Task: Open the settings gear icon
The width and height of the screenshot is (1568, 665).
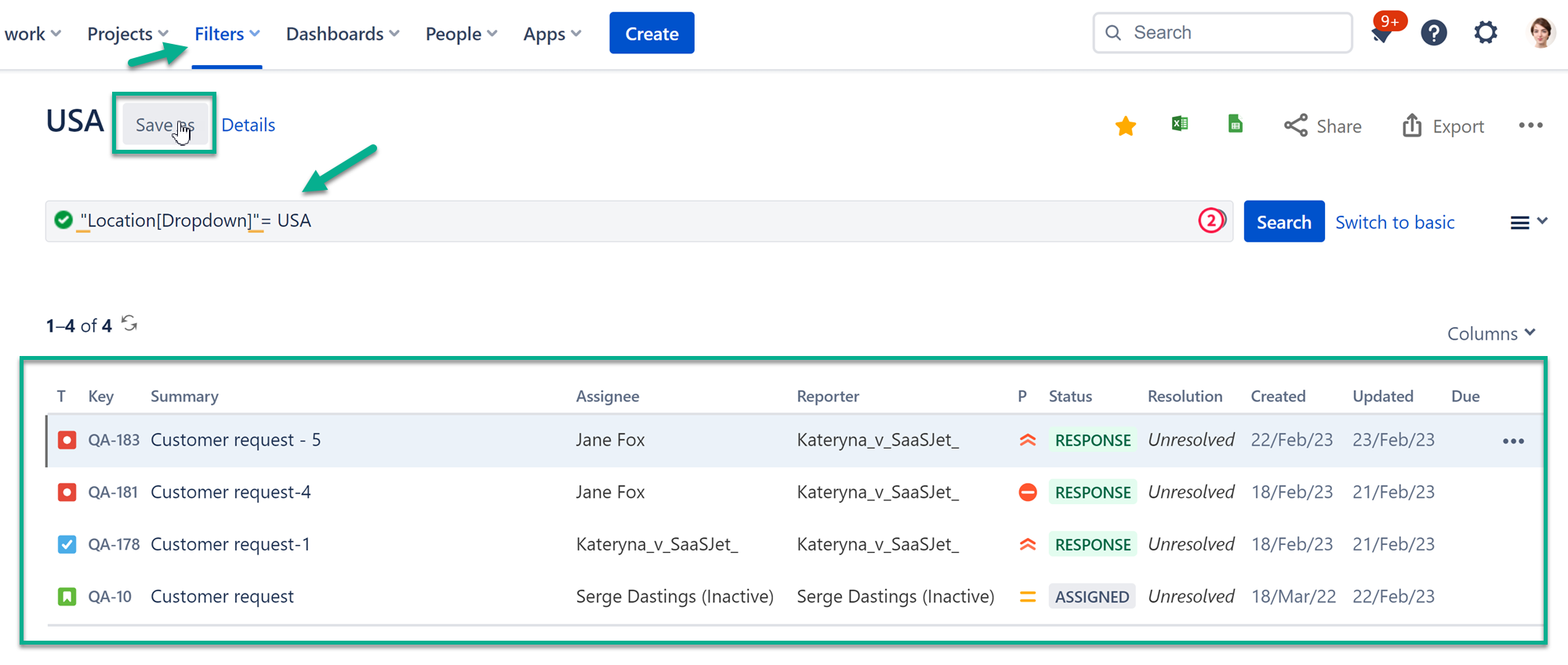Action: coord(1485,33)
